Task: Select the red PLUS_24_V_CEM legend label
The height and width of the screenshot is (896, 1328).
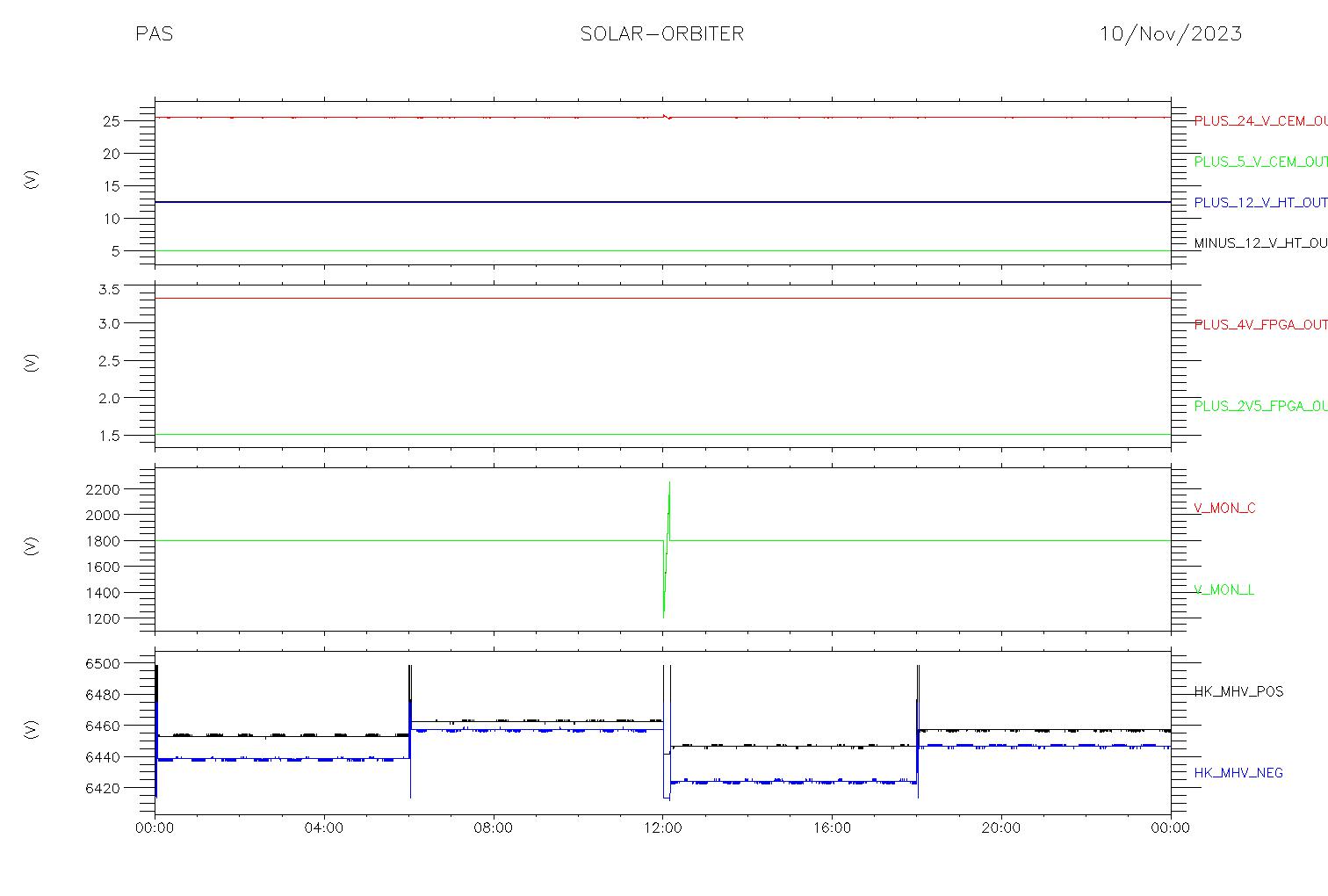Action: (x=1260, y=121)
